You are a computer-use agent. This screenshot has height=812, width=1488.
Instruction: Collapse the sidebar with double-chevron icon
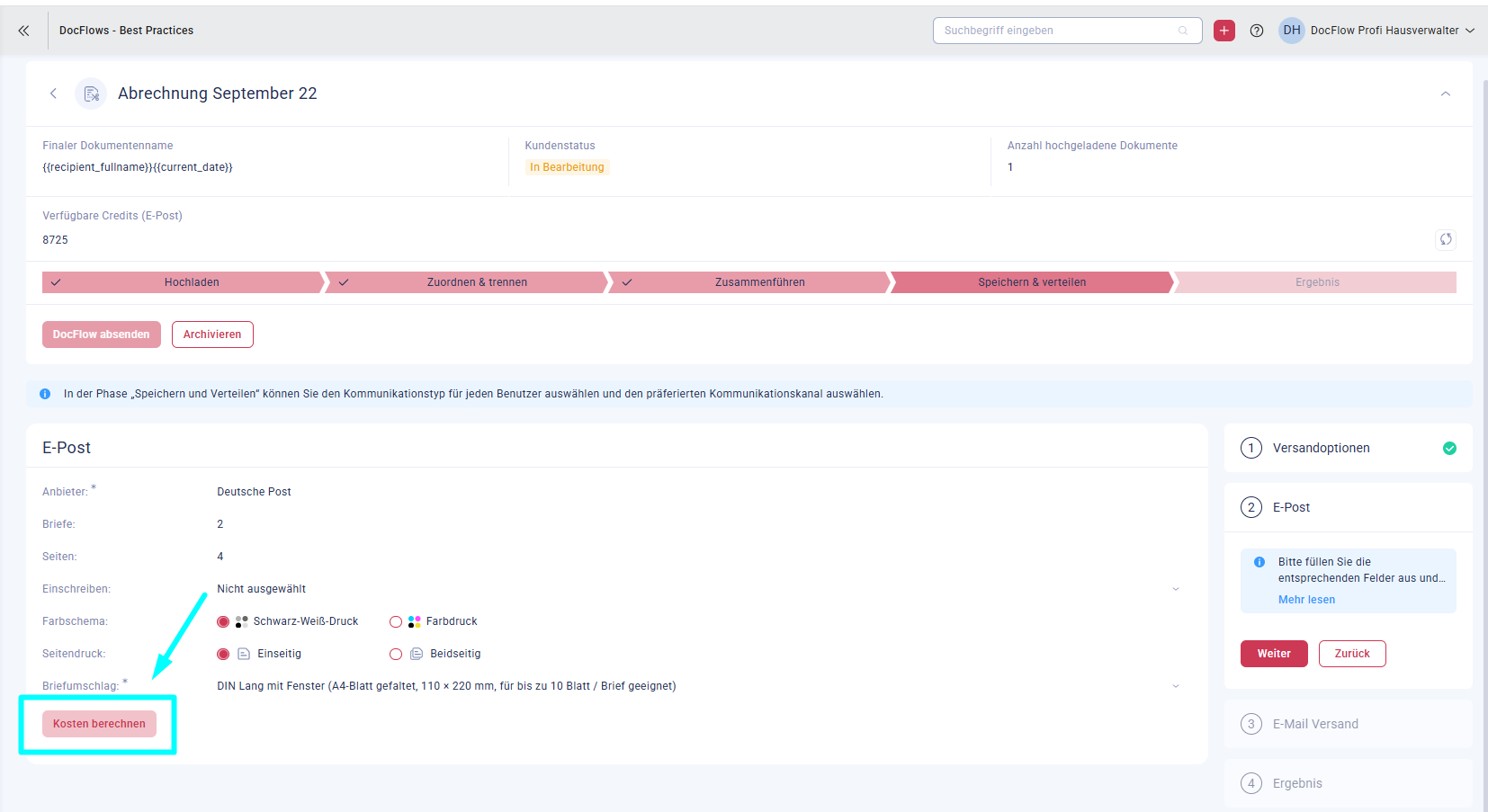23,31
